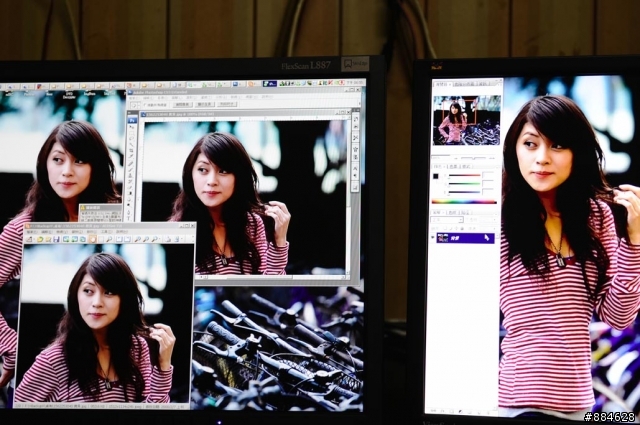
Task: Click the open-folder icon in ACDSee toolbar
Action: tap(48, 239)
